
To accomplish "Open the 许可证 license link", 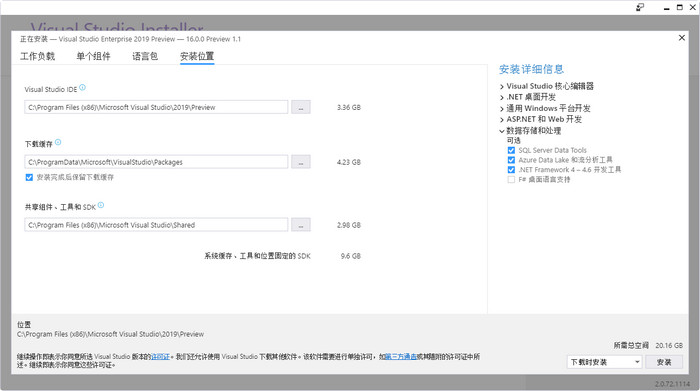I will click(x=161, y=357).
